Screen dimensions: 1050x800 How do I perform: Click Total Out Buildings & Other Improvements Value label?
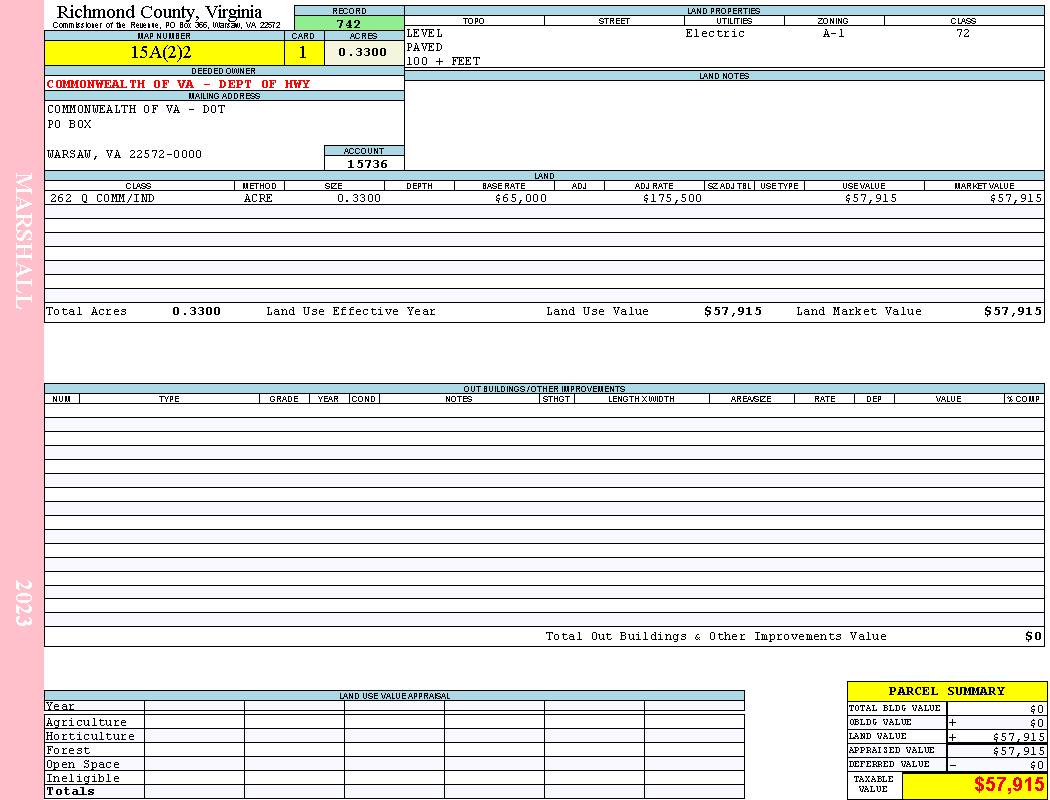[716, 637]
